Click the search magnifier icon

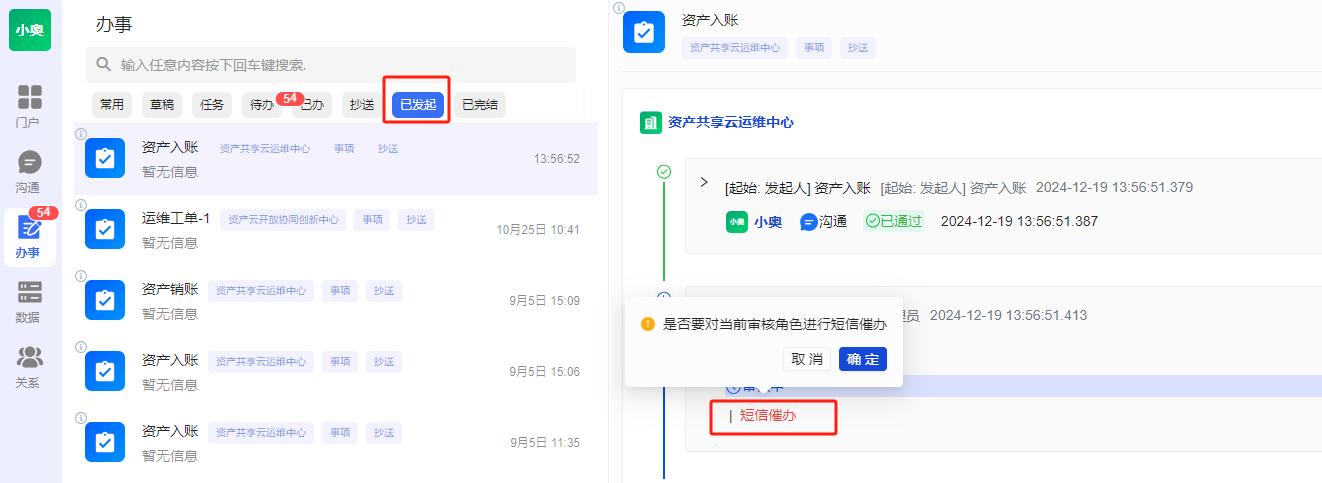point(103,65)
